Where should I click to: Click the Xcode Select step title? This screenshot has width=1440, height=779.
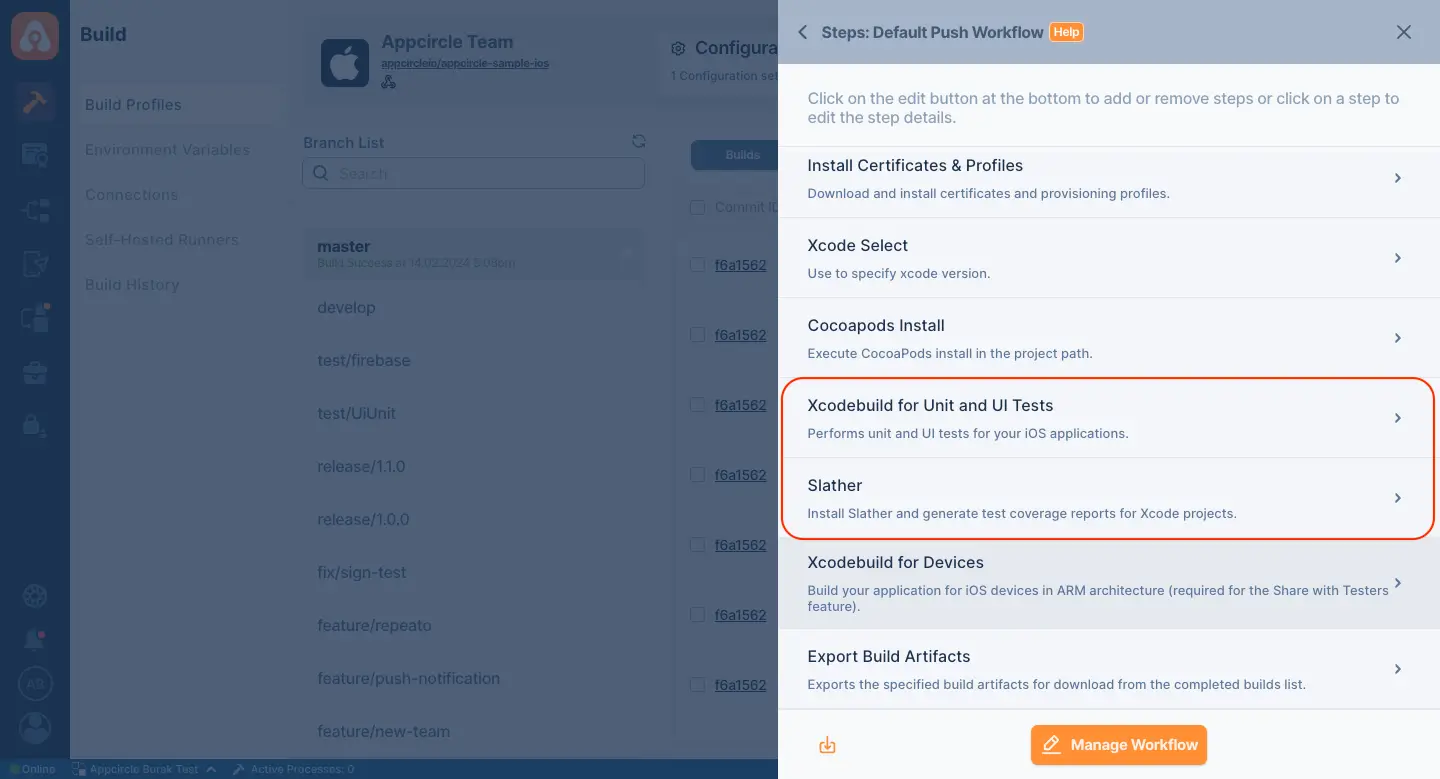click(858, 245)
